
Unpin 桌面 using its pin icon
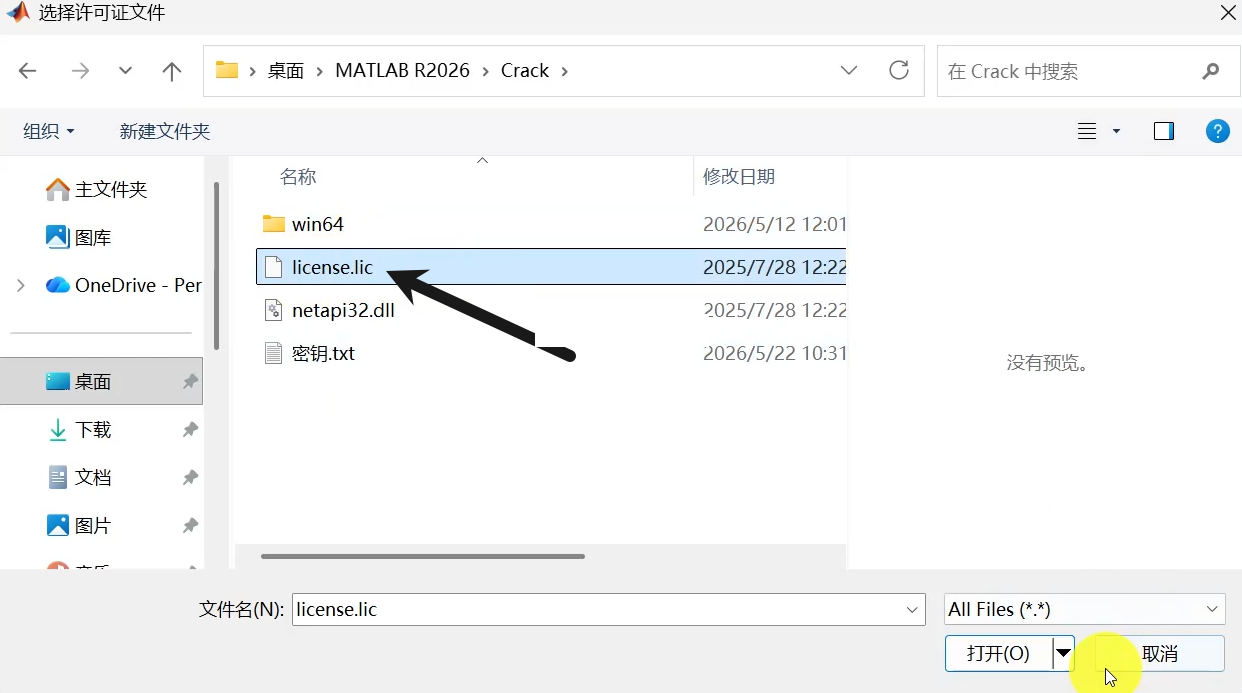[x=190, y=381]
